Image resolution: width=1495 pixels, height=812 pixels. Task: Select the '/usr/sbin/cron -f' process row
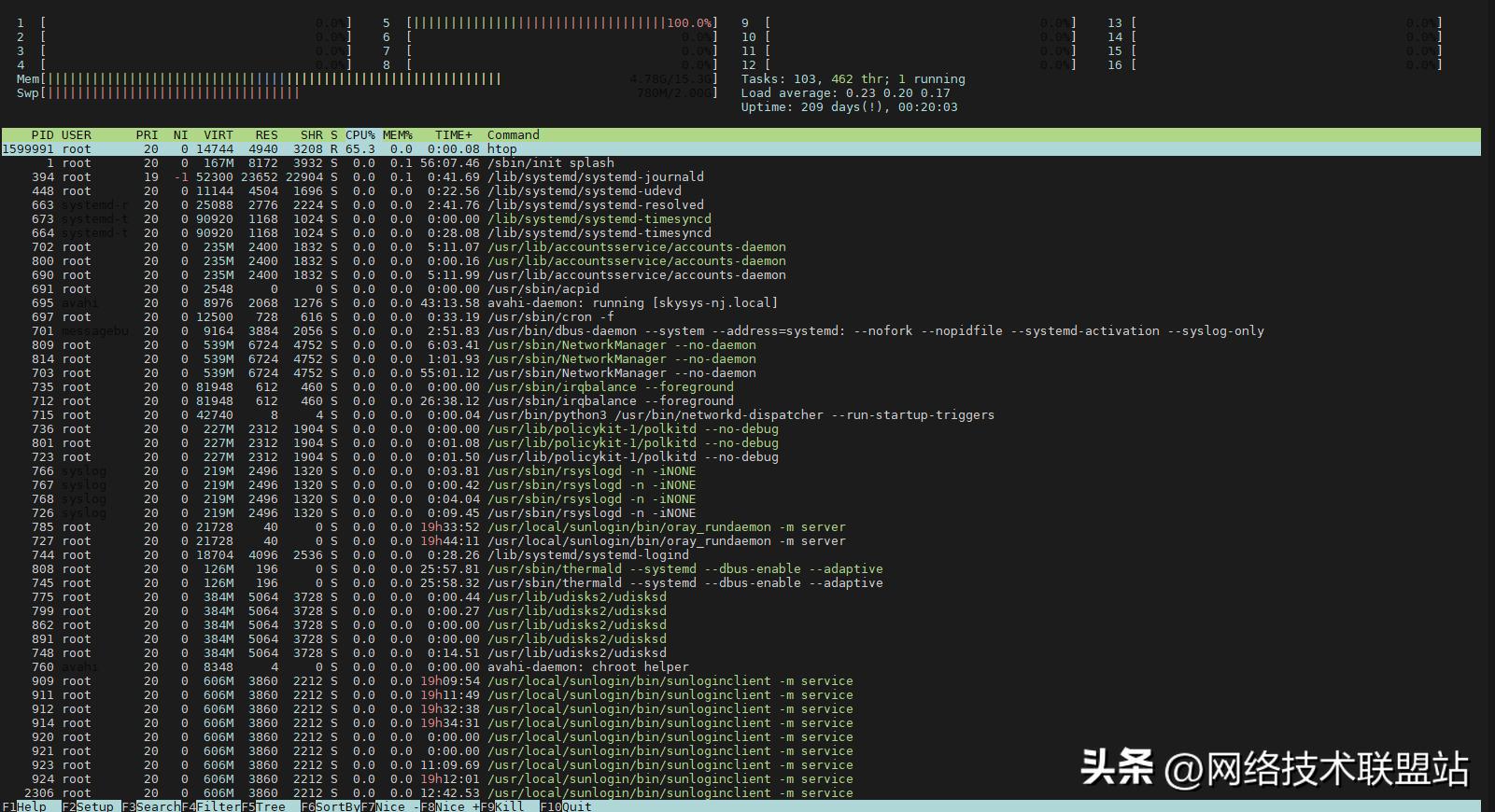point(741,317)
